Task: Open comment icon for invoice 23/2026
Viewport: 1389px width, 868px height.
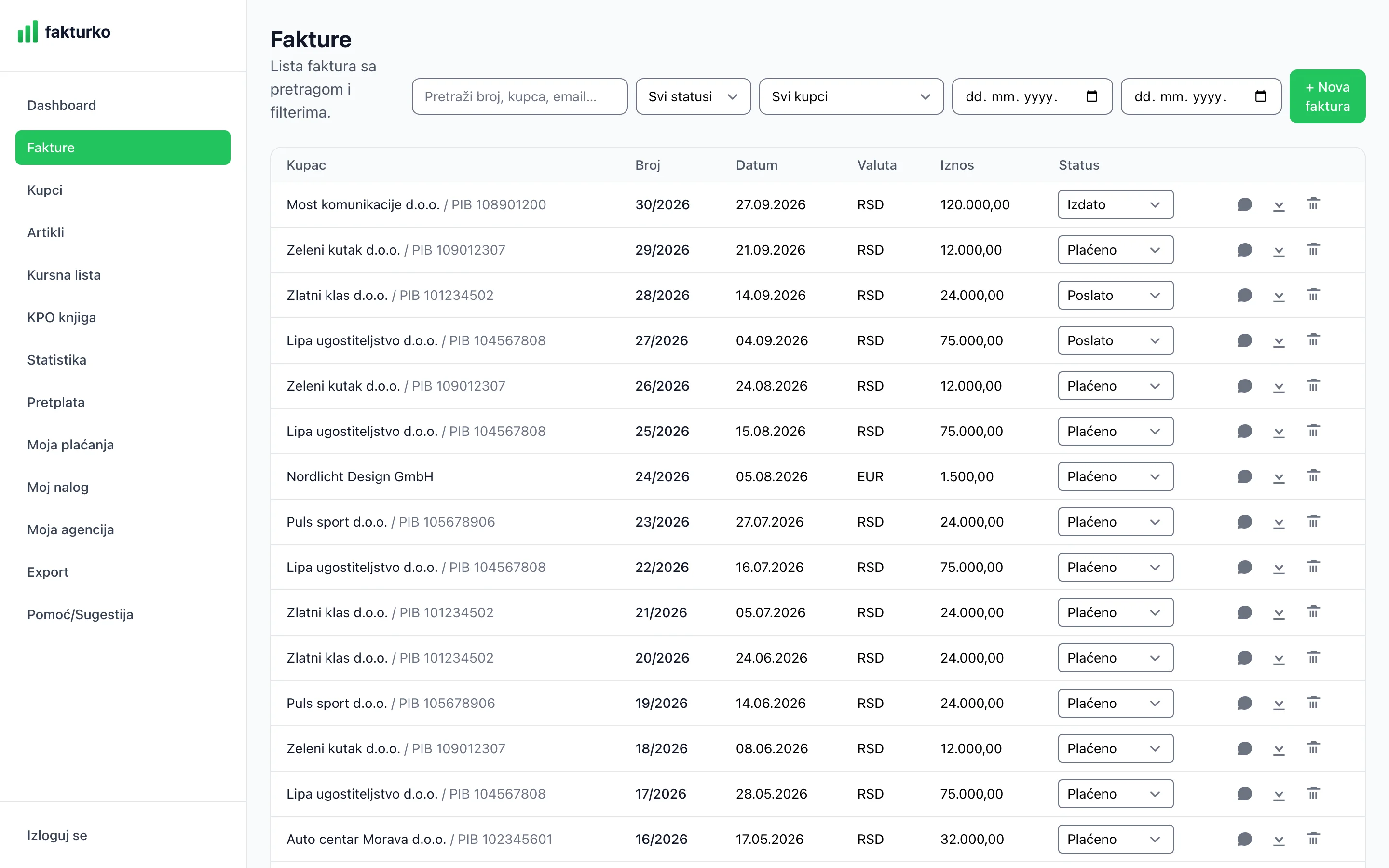Action: pyautogui.click(x=1244, y=522)
